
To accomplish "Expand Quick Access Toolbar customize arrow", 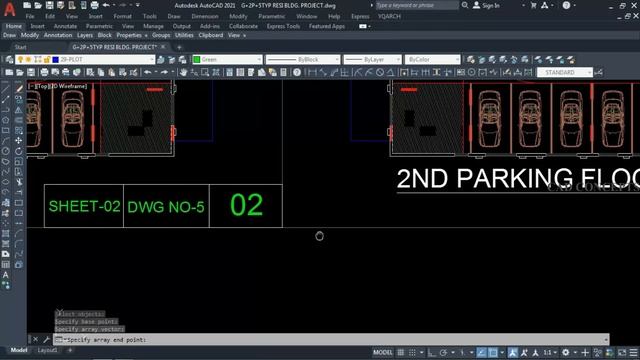I will (138, 5).
